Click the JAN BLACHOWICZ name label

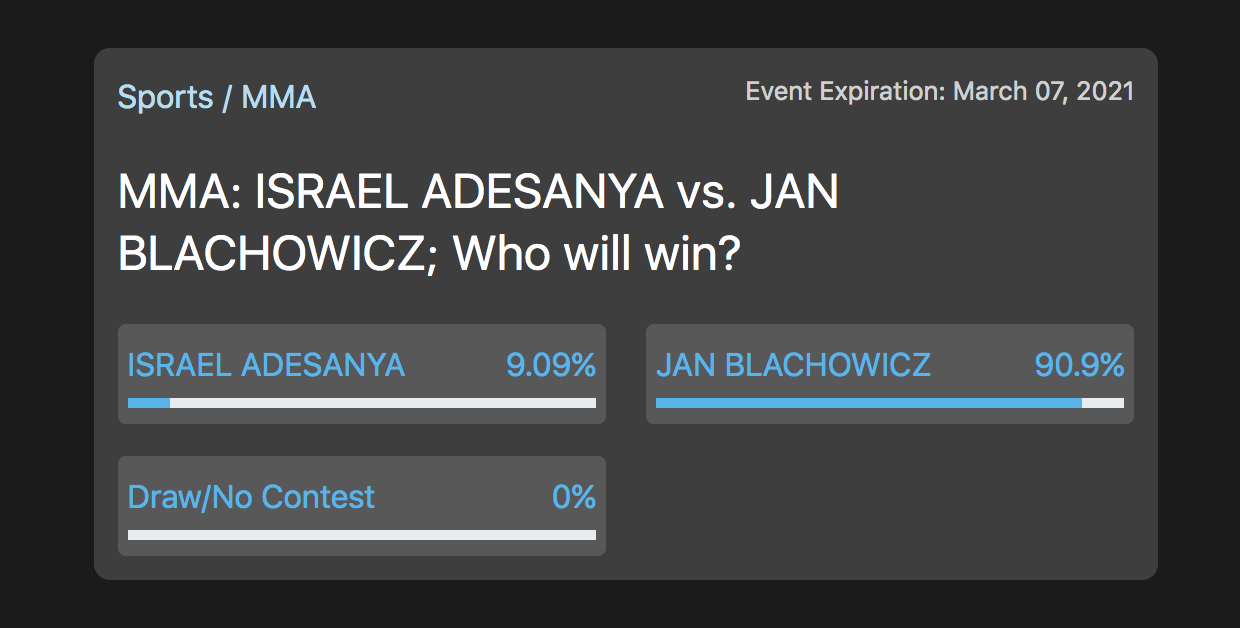tap(793, 365)
